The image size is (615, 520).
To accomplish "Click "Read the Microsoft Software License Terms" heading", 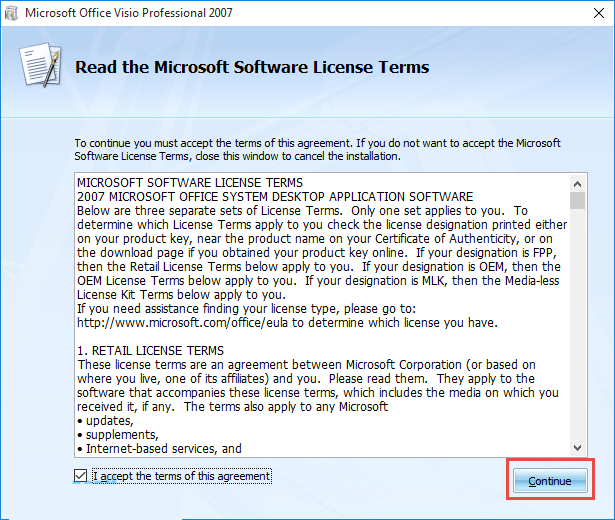I will [252, 67].
